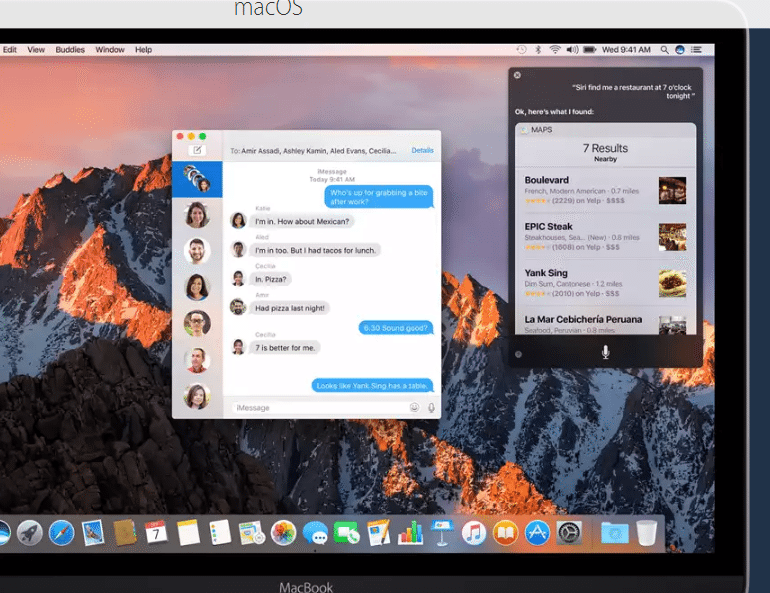Click message "I'm in. How about Mexican?"
Image resolution: width=770 pixels, height=593 pixels.
point(302,221)
